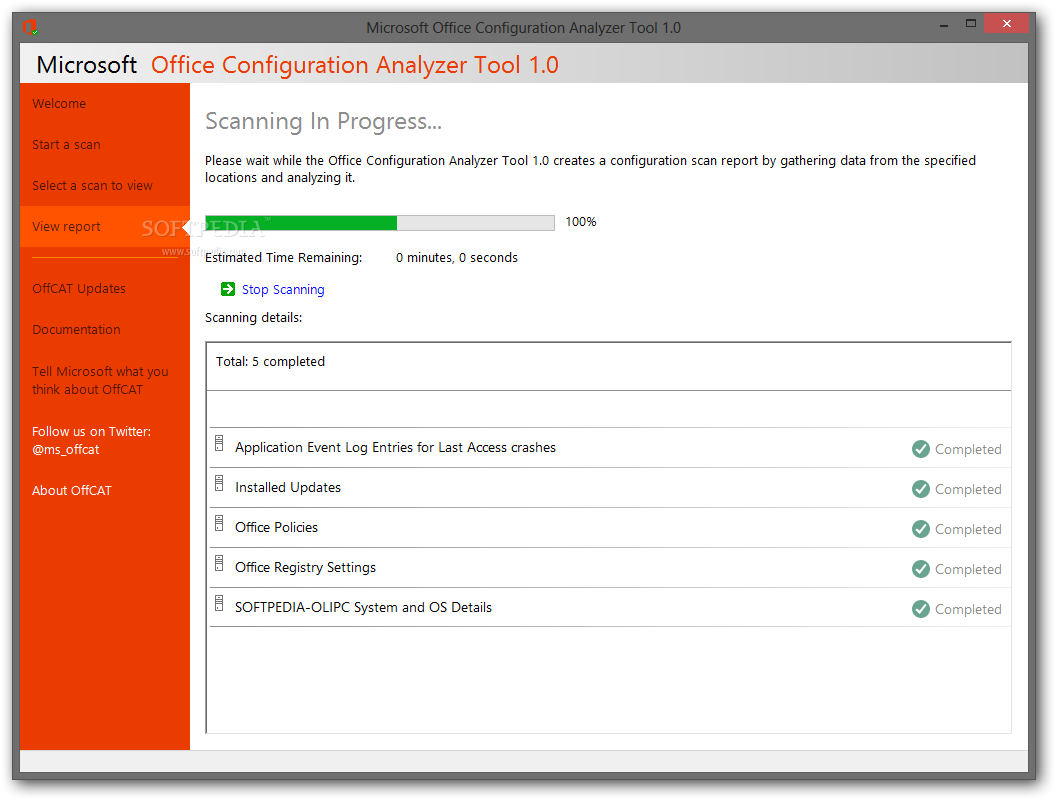Click 'Completed' status text for Installed Updates
Image resolution: width=1056 pixels, height=800 pixels.
968,490
